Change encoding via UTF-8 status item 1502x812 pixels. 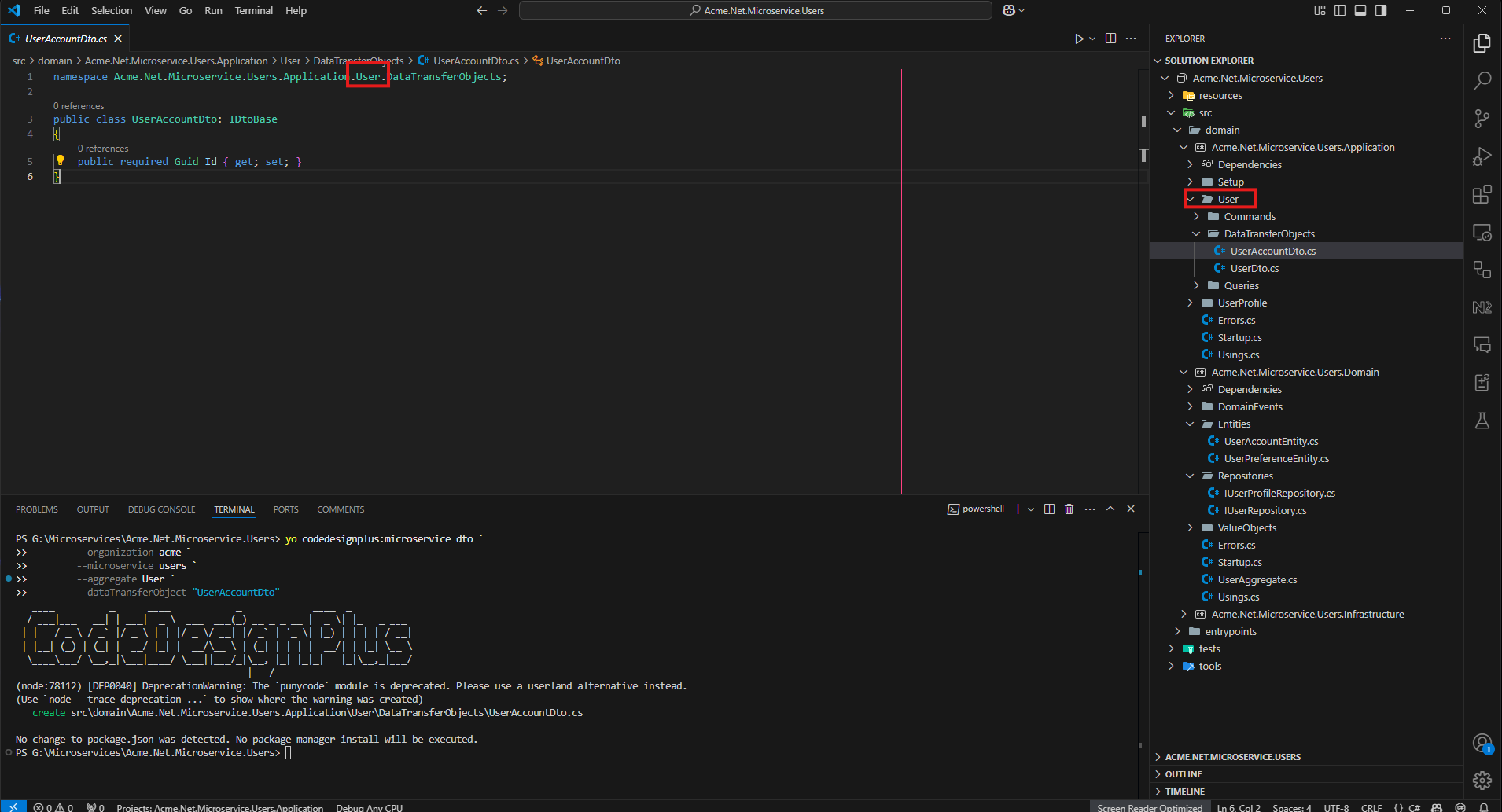1336,807
